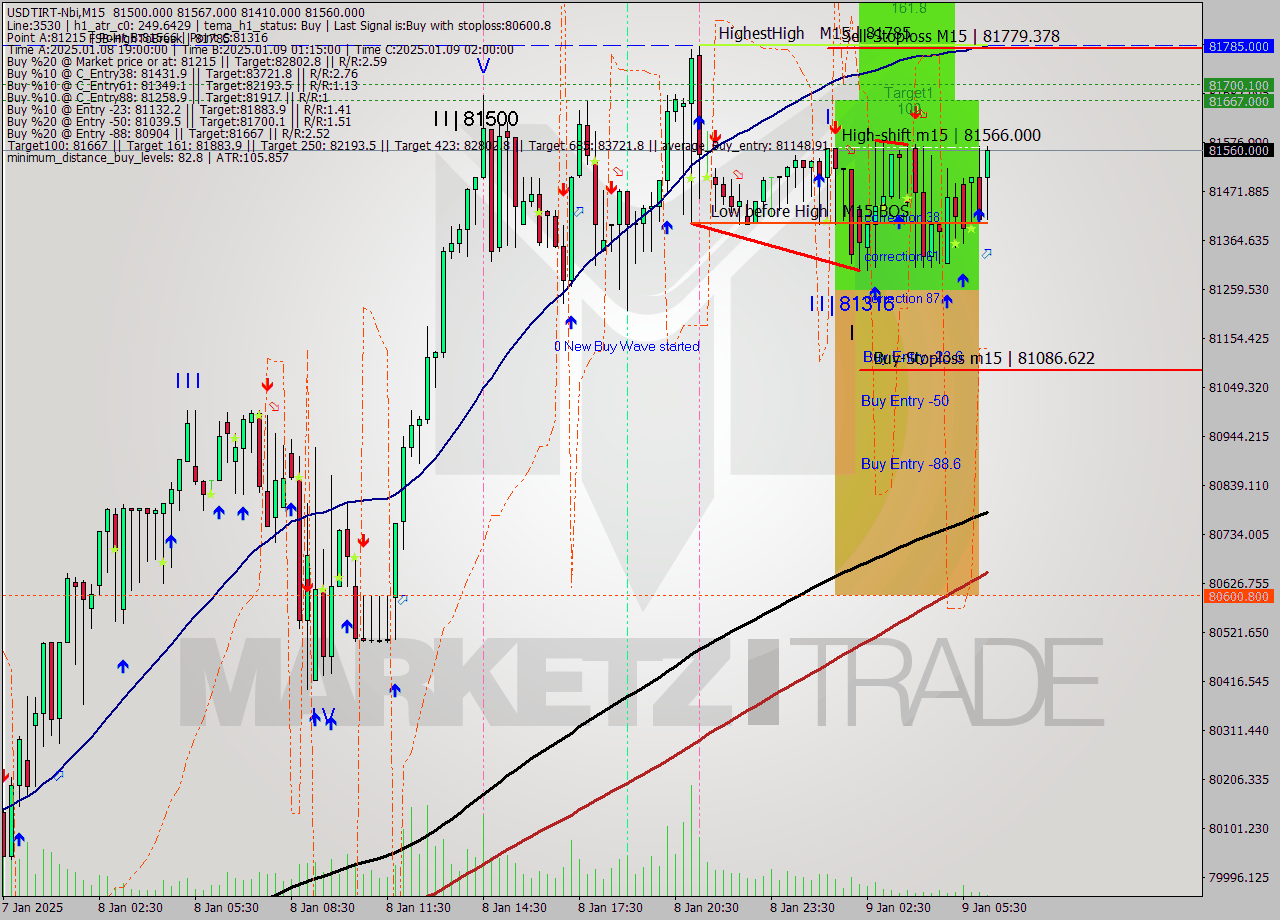This screenshot has width=1280, height=920.
Task: Select the 'Low before High' chart label
Action: pyautogui.click(x=769, y=211)
